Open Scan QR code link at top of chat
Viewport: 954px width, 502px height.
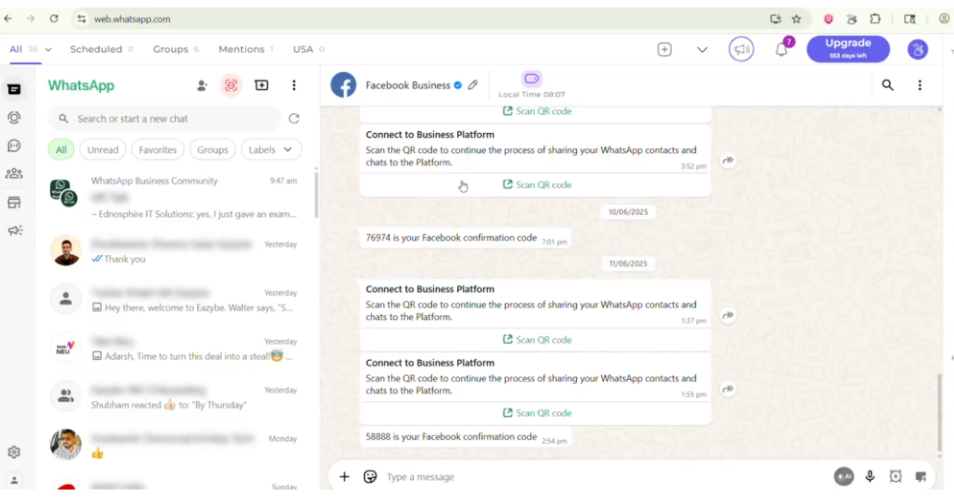coord(537,111)
